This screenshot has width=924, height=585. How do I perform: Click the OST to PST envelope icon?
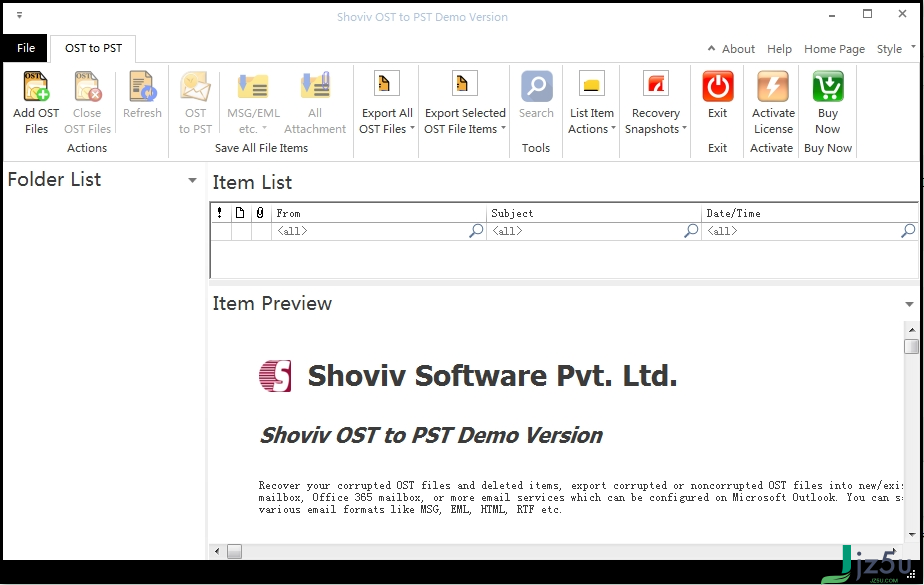195,86
